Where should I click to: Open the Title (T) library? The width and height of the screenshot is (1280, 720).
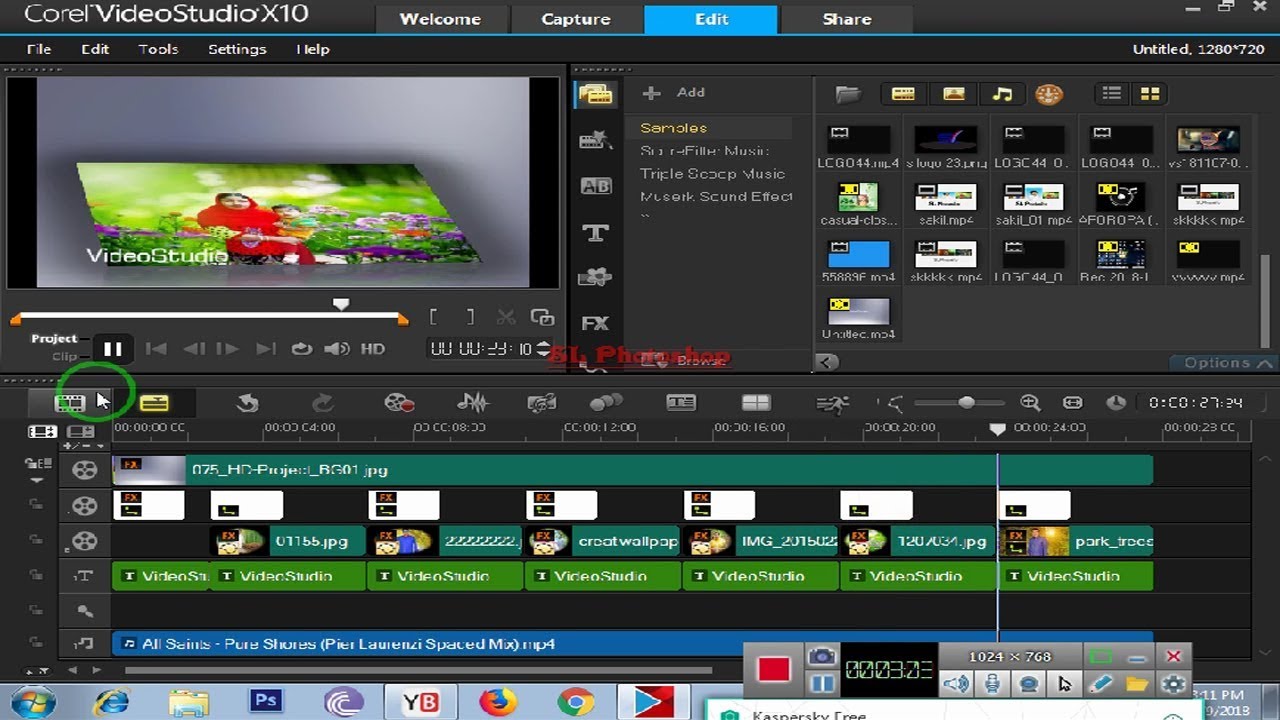[595, 232]
